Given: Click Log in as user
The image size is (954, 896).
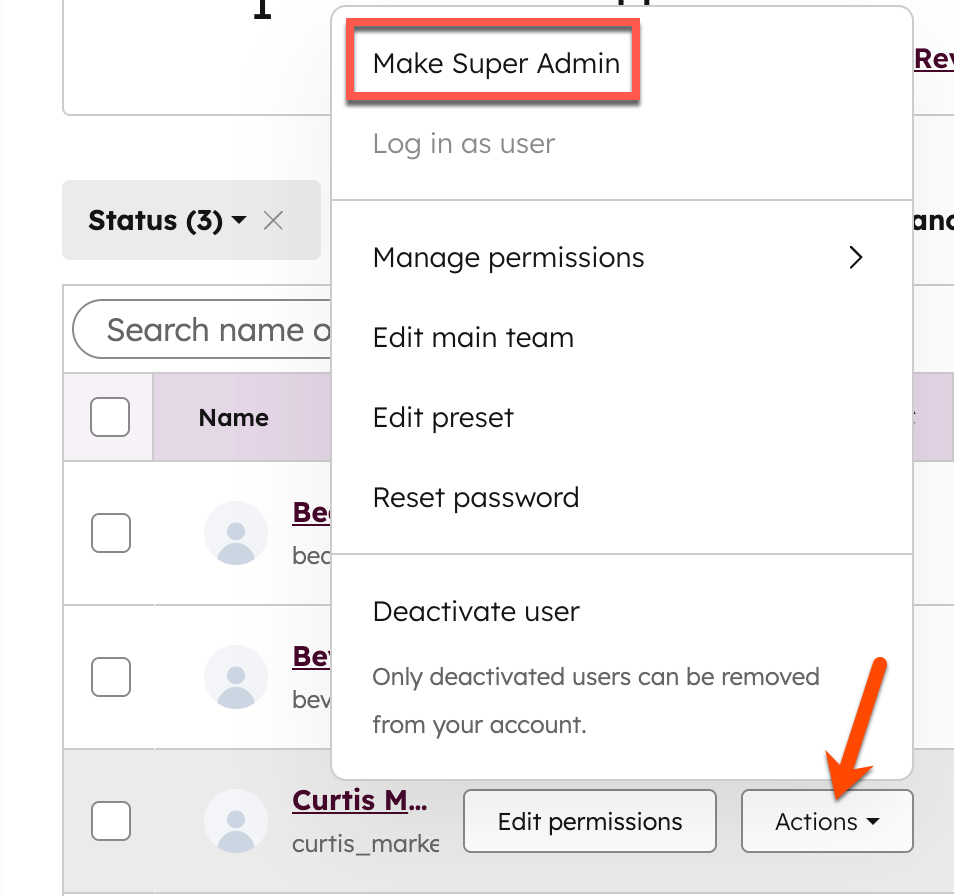Looking at the screenshot, I should [463, 143].
